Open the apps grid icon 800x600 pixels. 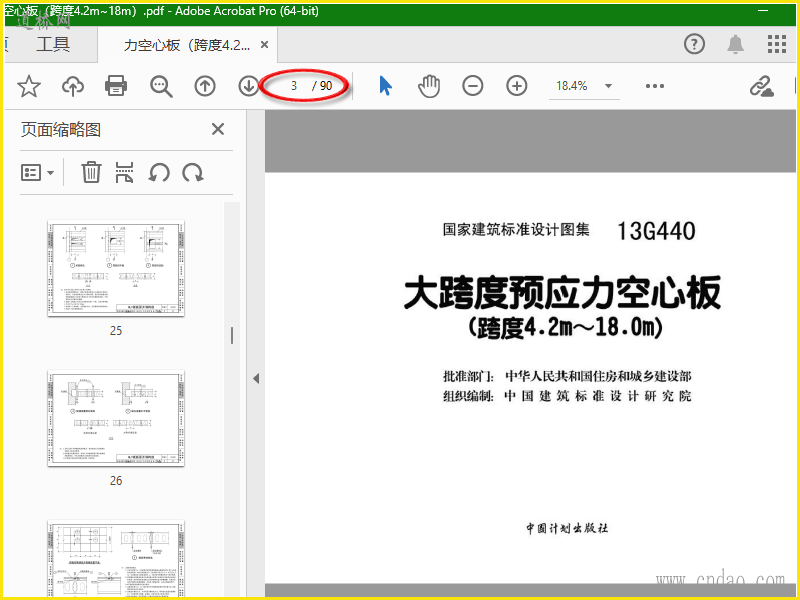[x=777, y=44]
